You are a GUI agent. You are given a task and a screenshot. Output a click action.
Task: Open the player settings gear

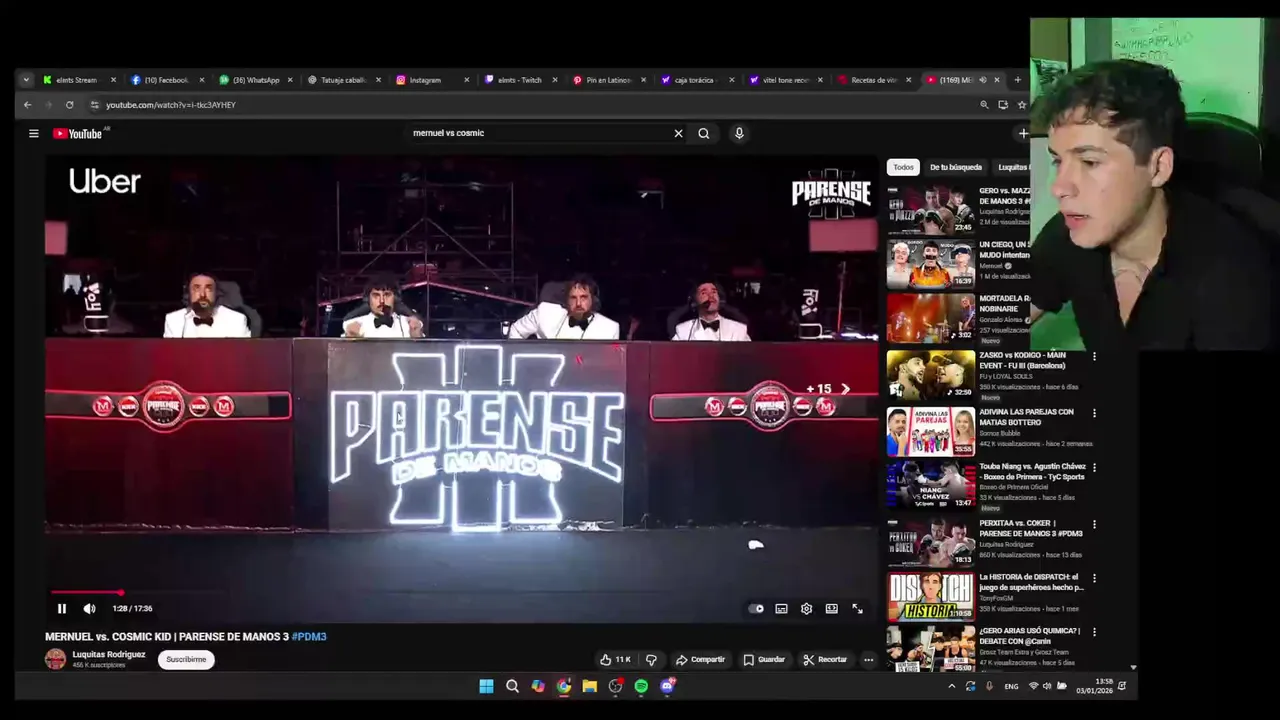806,608
